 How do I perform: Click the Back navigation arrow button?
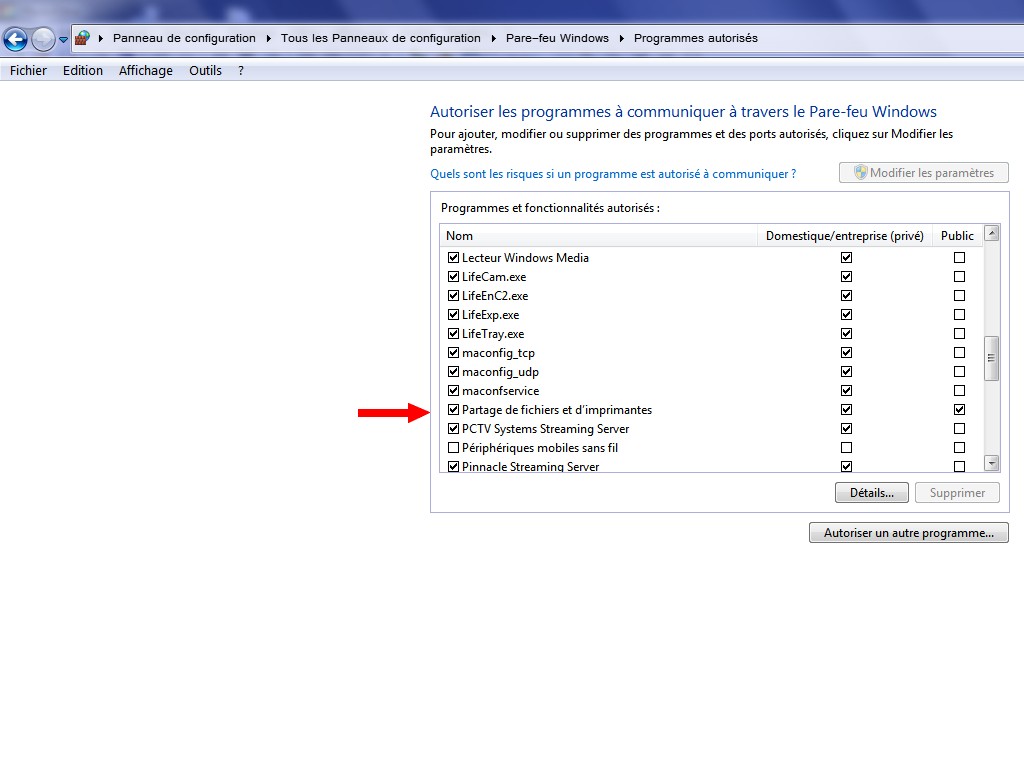15,39
